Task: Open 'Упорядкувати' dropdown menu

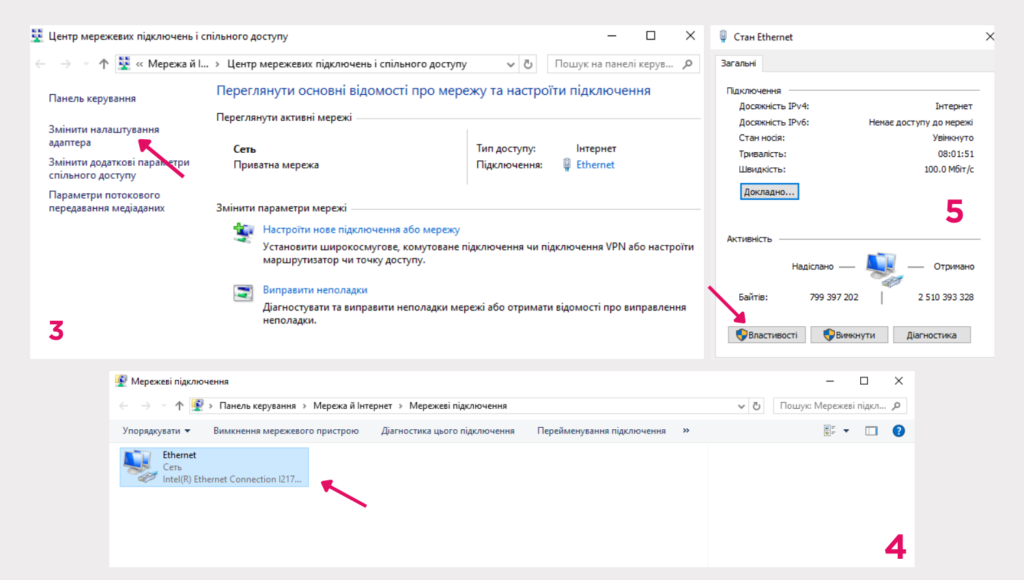Action: [156, 430]
